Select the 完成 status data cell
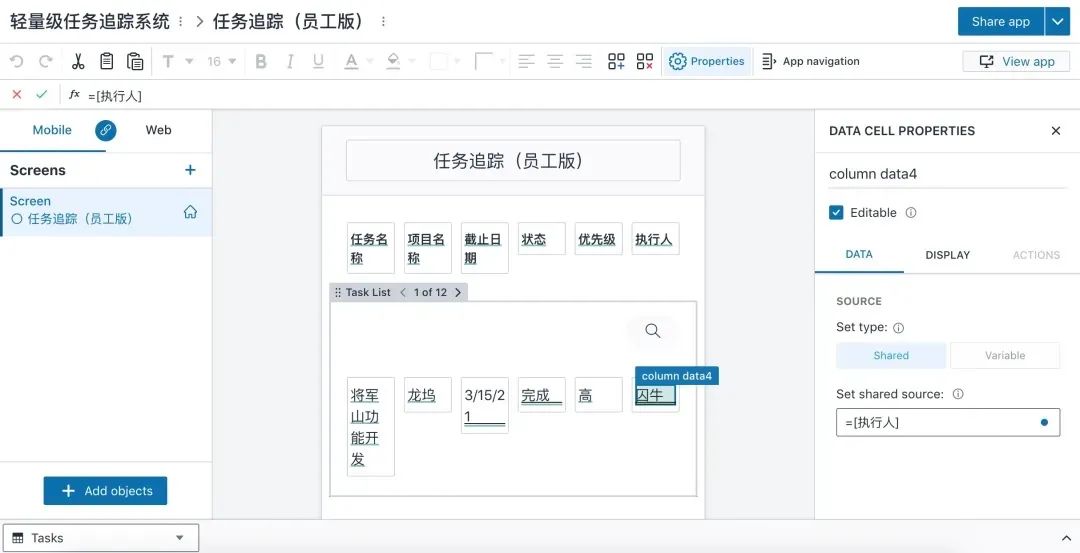The width and height of the screenshot is (1080, 553). 541,395
